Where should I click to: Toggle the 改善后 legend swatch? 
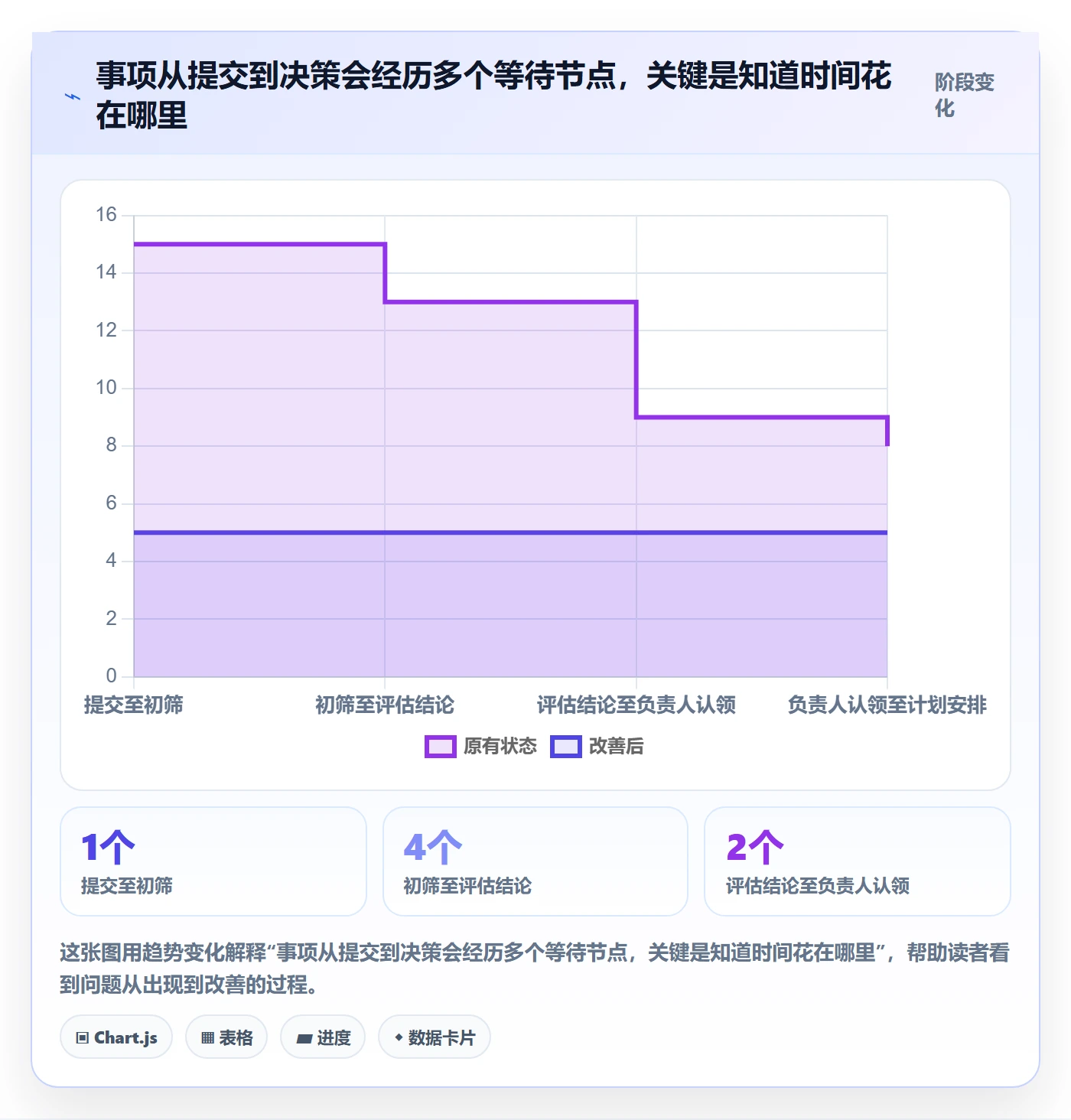[x=566, y=747]
